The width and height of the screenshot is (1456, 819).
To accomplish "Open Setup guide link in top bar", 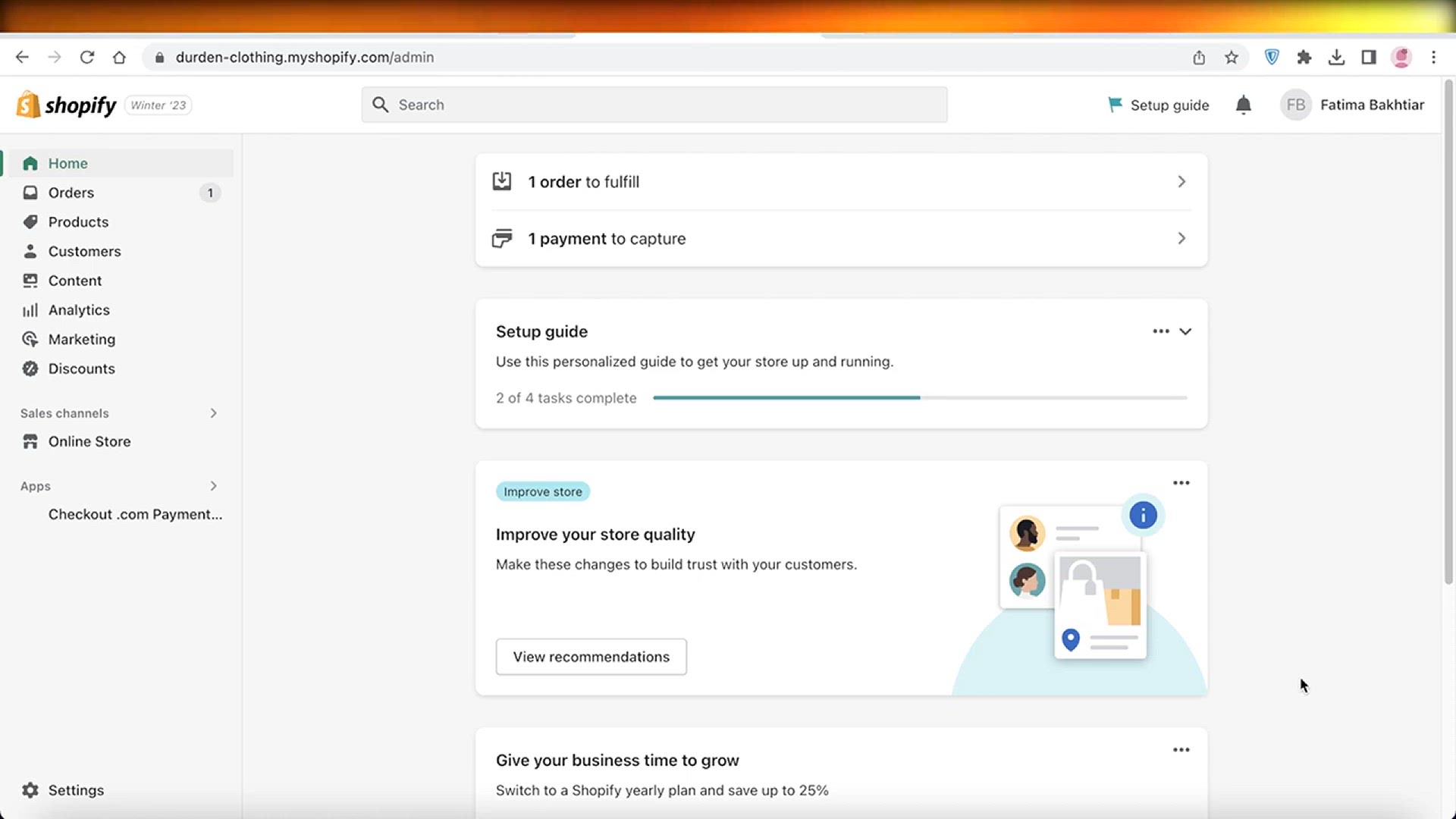I will [x=1159, y=105].
